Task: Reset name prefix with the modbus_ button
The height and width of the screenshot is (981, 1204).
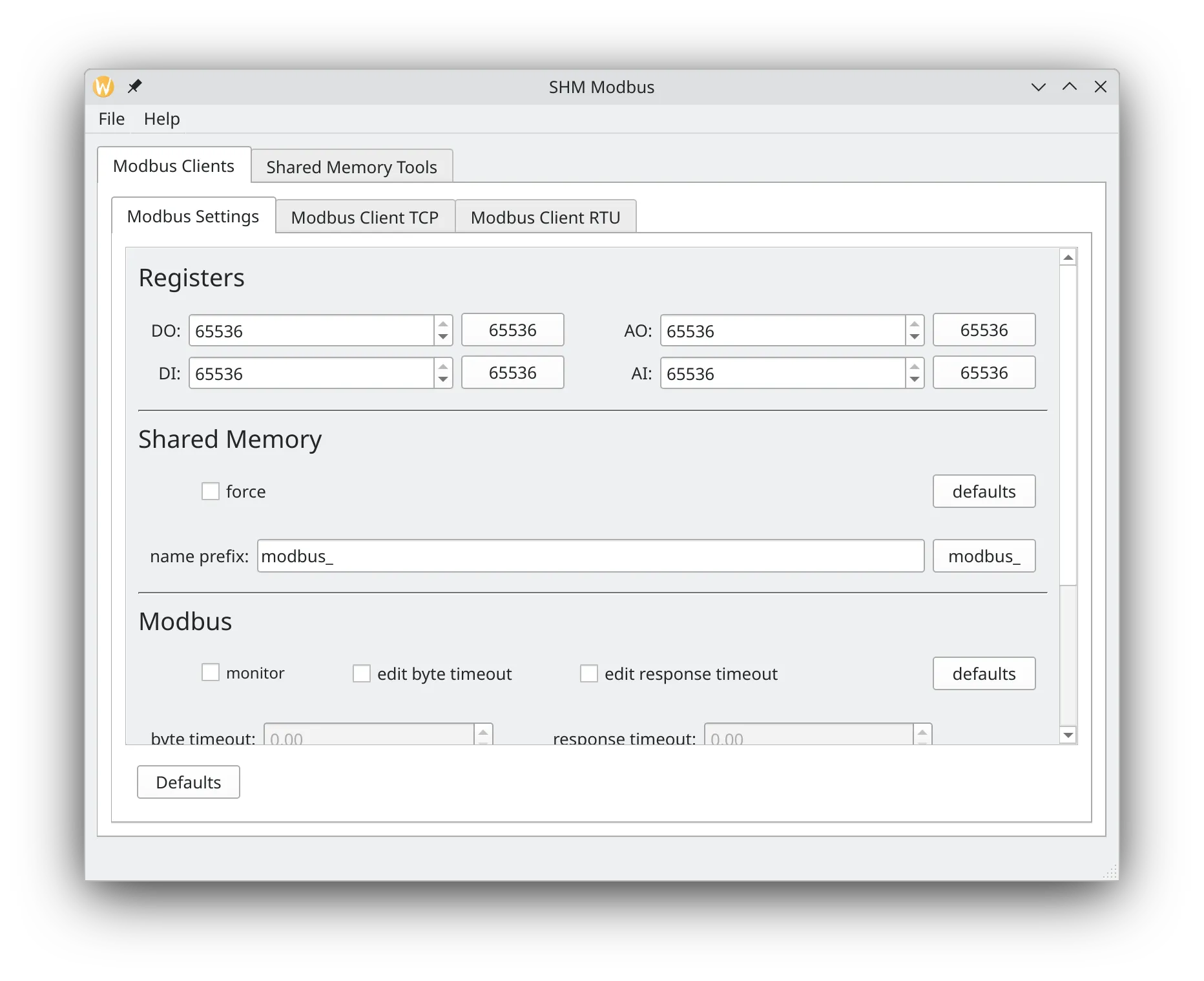Action: point(984,556)
